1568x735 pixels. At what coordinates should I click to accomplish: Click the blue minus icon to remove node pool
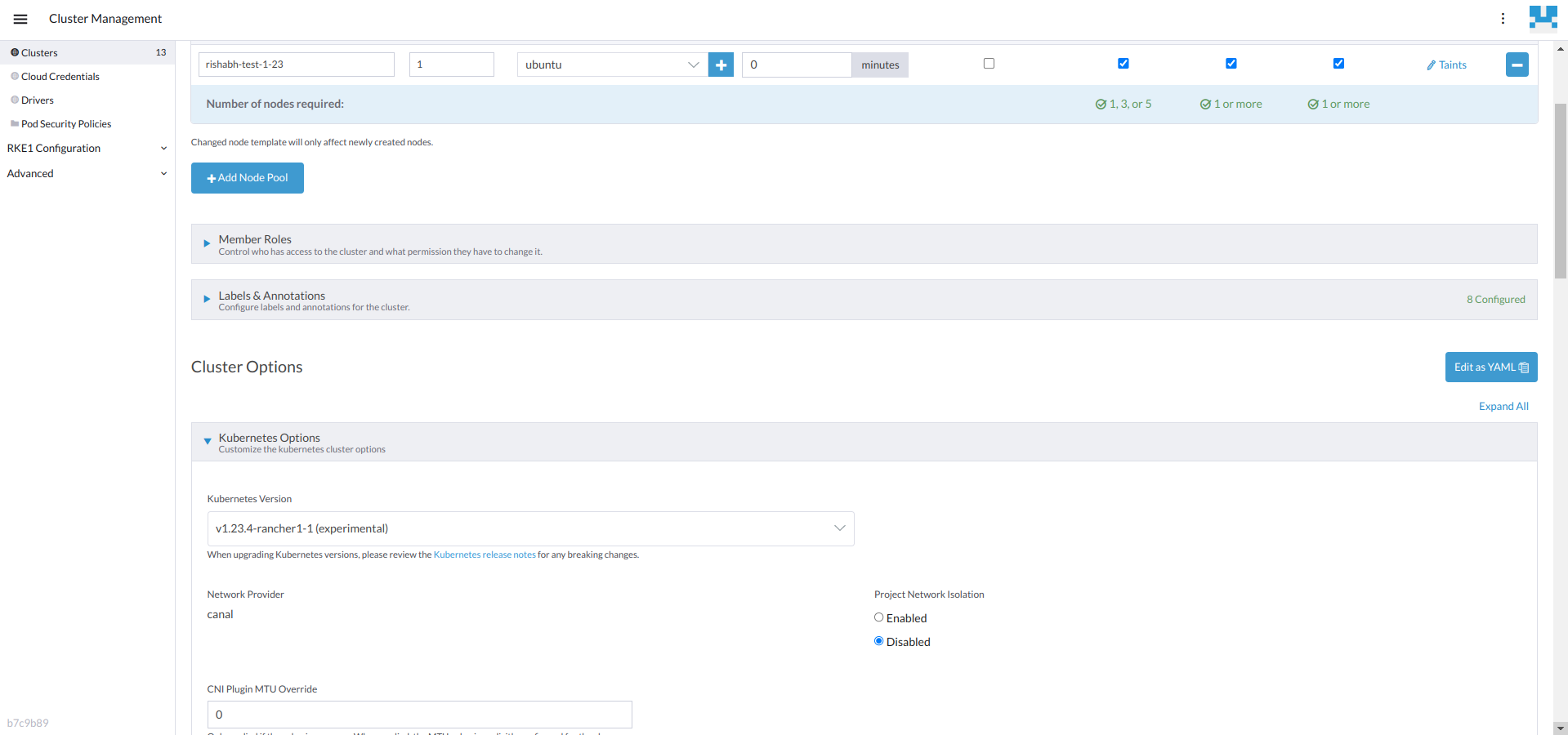[1517, 65]
